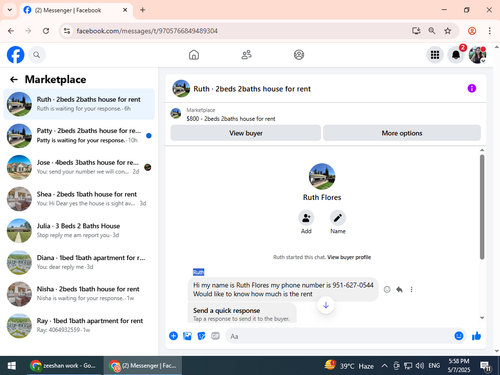Screen dimensions: 500x375
Task: React to Ruth's message with emoji icon
Action: pyautogui.click(x=387, y=289)
